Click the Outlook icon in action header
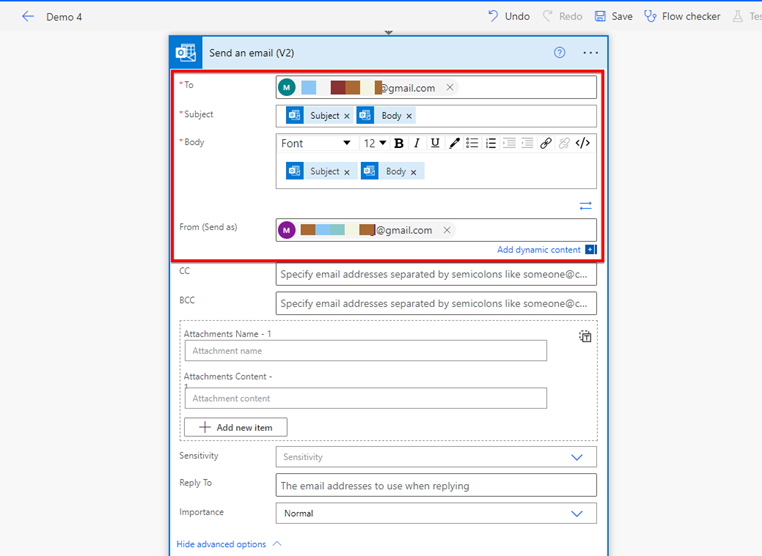 [186, 52]
